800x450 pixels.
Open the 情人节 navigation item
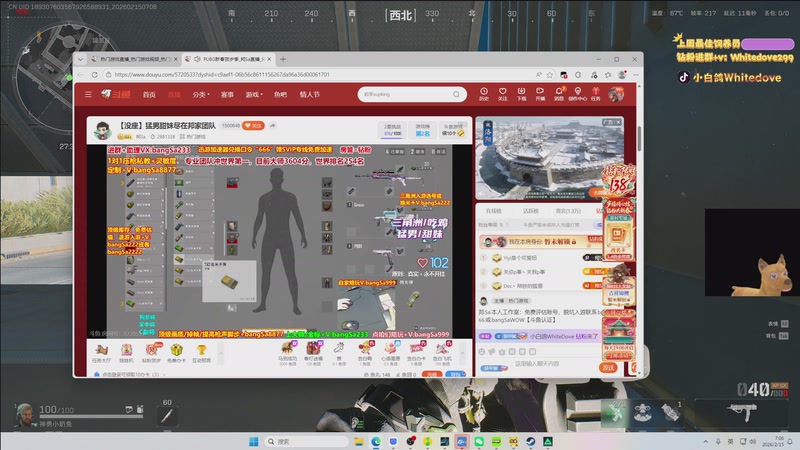point(309,94)
